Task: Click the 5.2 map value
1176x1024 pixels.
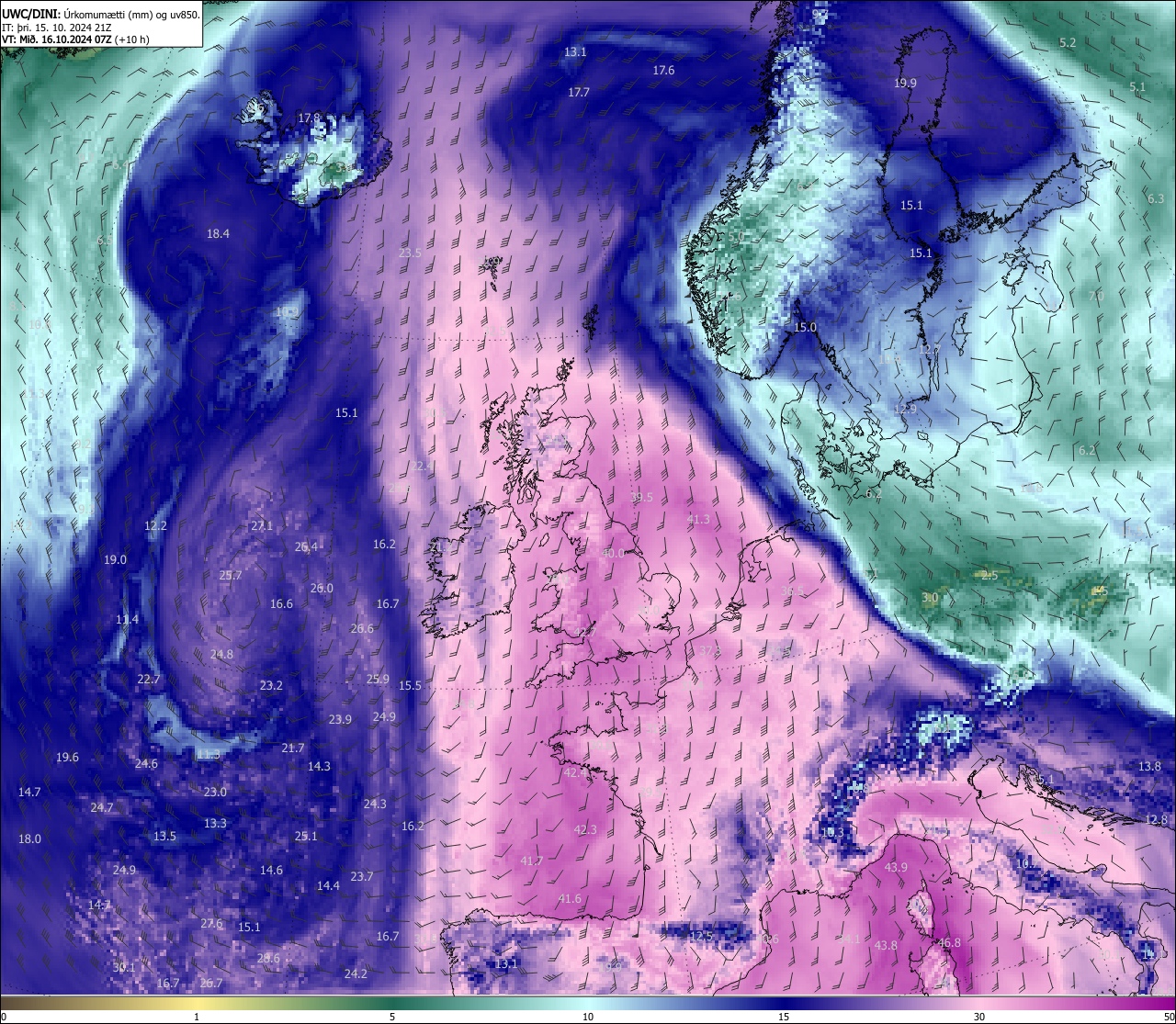Action: pyautogui.click(x=1068, y=42)
